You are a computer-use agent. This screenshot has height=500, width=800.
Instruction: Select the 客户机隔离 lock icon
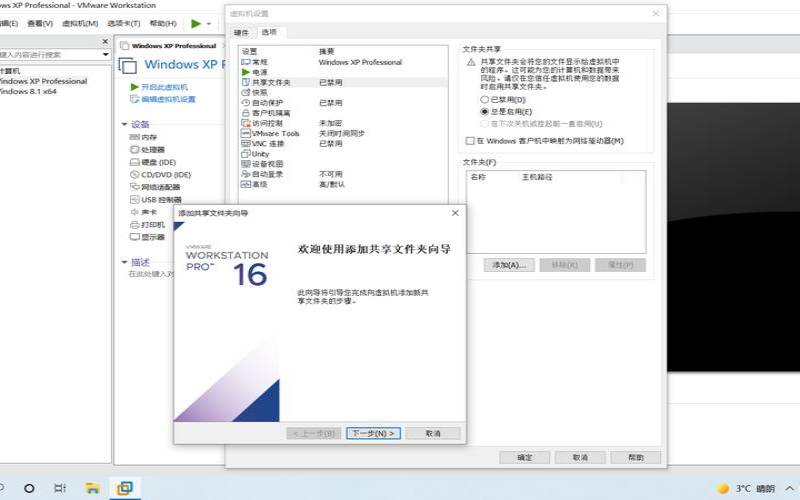[x=245, y=113]
